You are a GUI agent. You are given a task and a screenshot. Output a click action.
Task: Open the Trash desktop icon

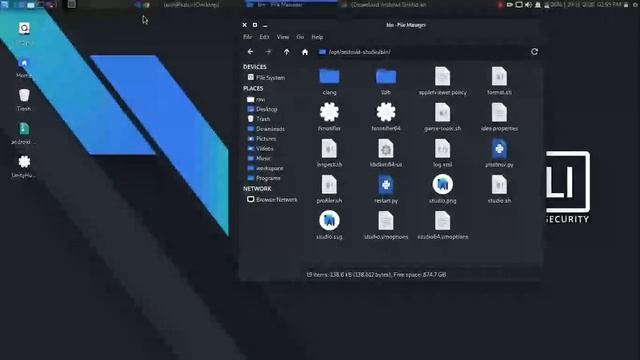click(x=24, y=100)
